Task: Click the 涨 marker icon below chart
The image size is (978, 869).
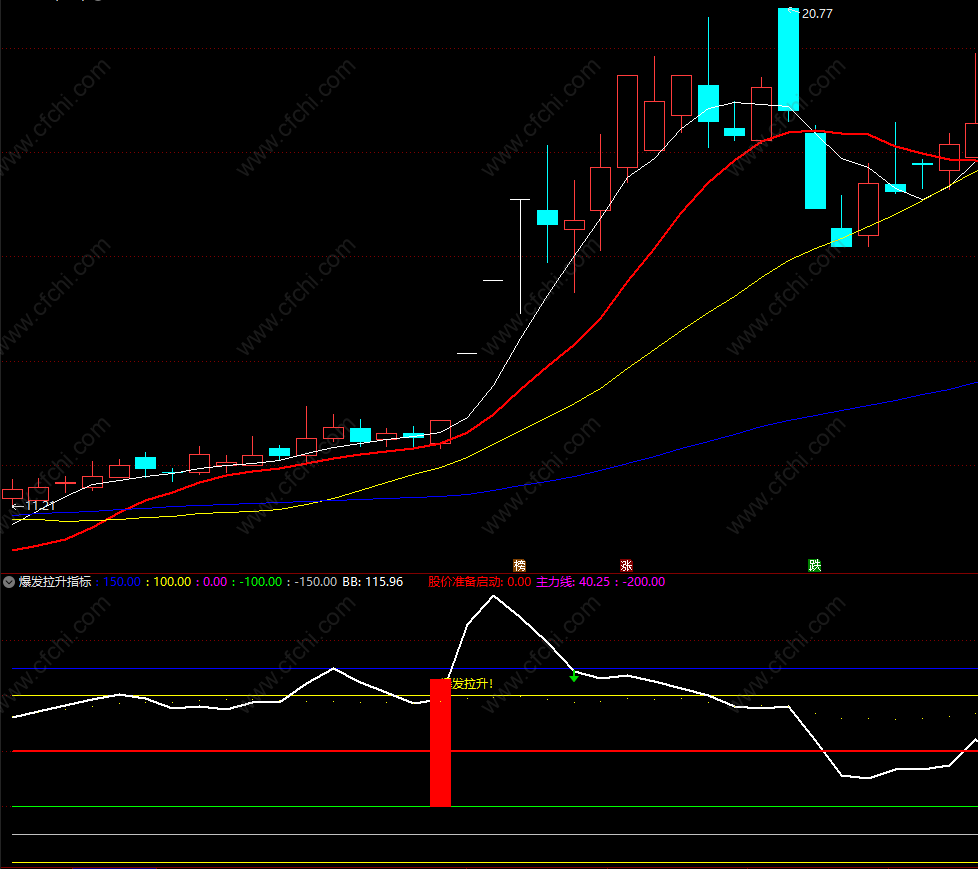Action: tap(627, 565)
